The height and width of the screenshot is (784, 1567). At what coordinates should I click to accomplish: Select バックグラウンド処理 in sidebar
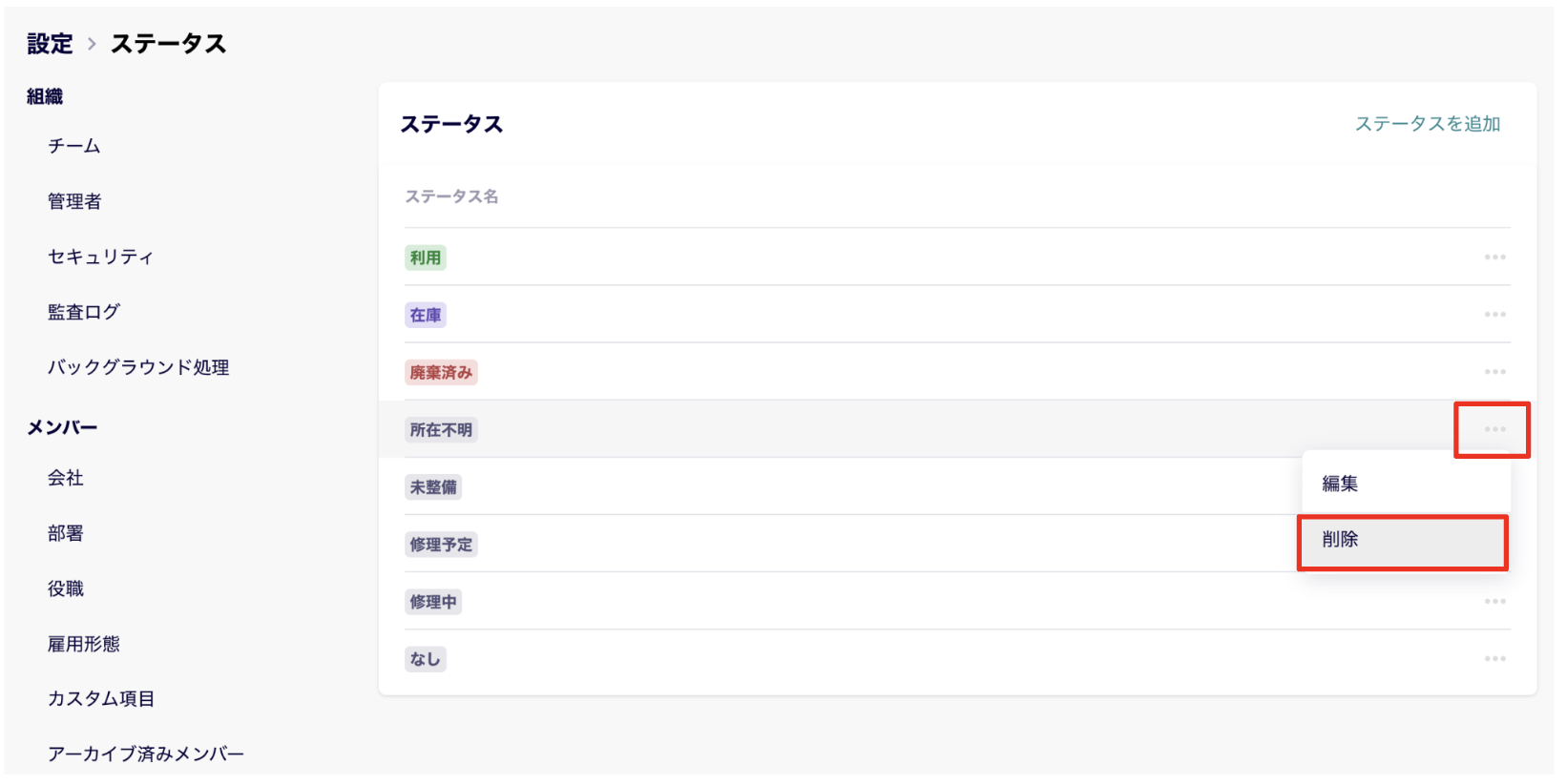[x=138, y=367]
